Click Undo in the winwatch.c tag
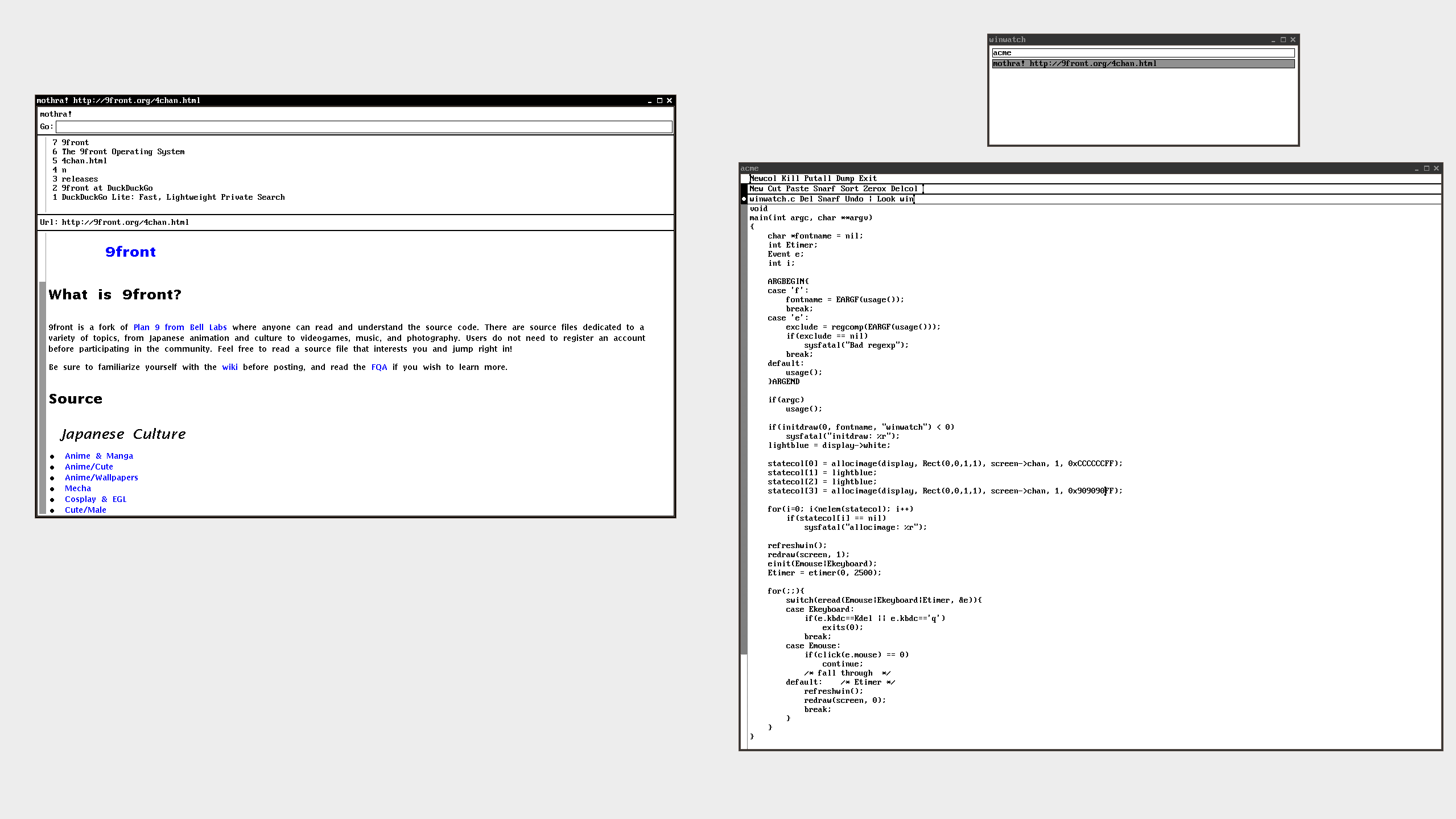The image size is (1456, 819). coord(854,199)
